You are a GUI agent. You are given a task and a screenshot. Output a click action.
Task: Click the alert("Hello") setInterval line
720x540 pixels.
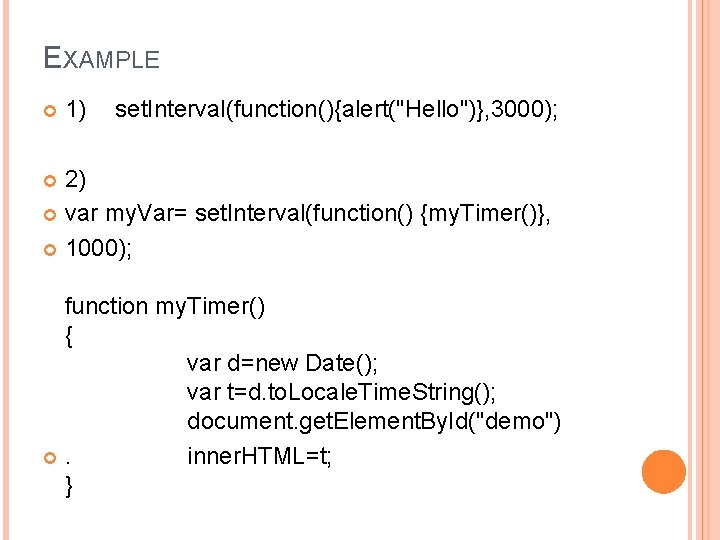[x=336, y=109]
